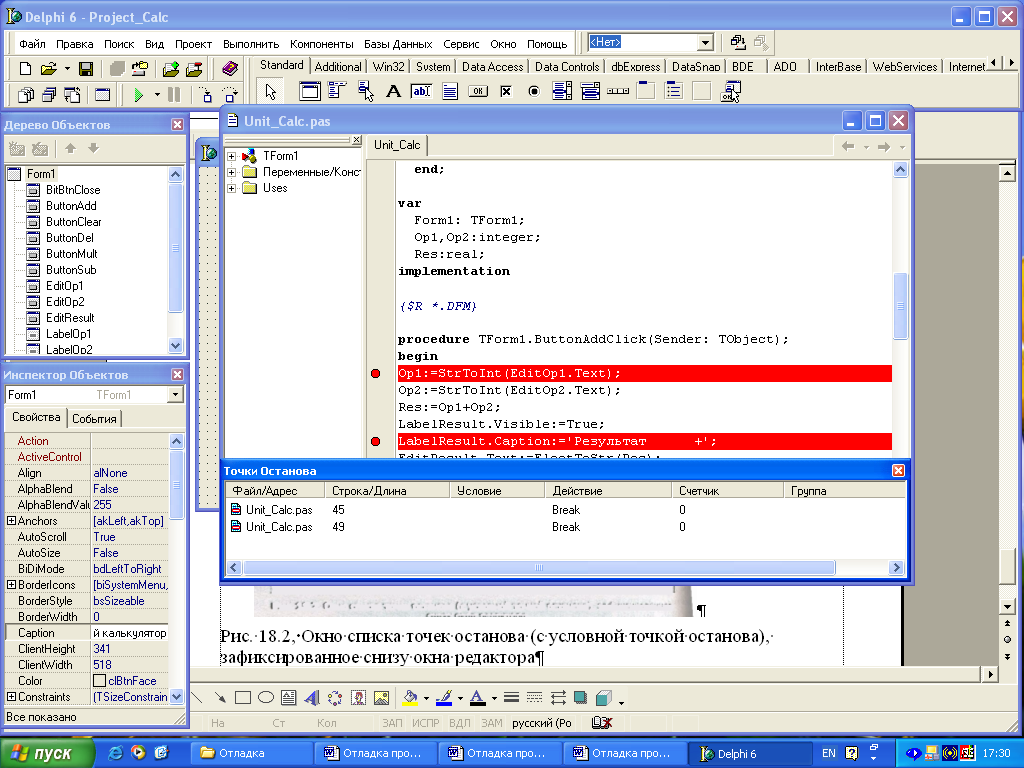The image size is (1024, 768).
Task: Switch to the Additional palette tab
Action: point(338,67)
